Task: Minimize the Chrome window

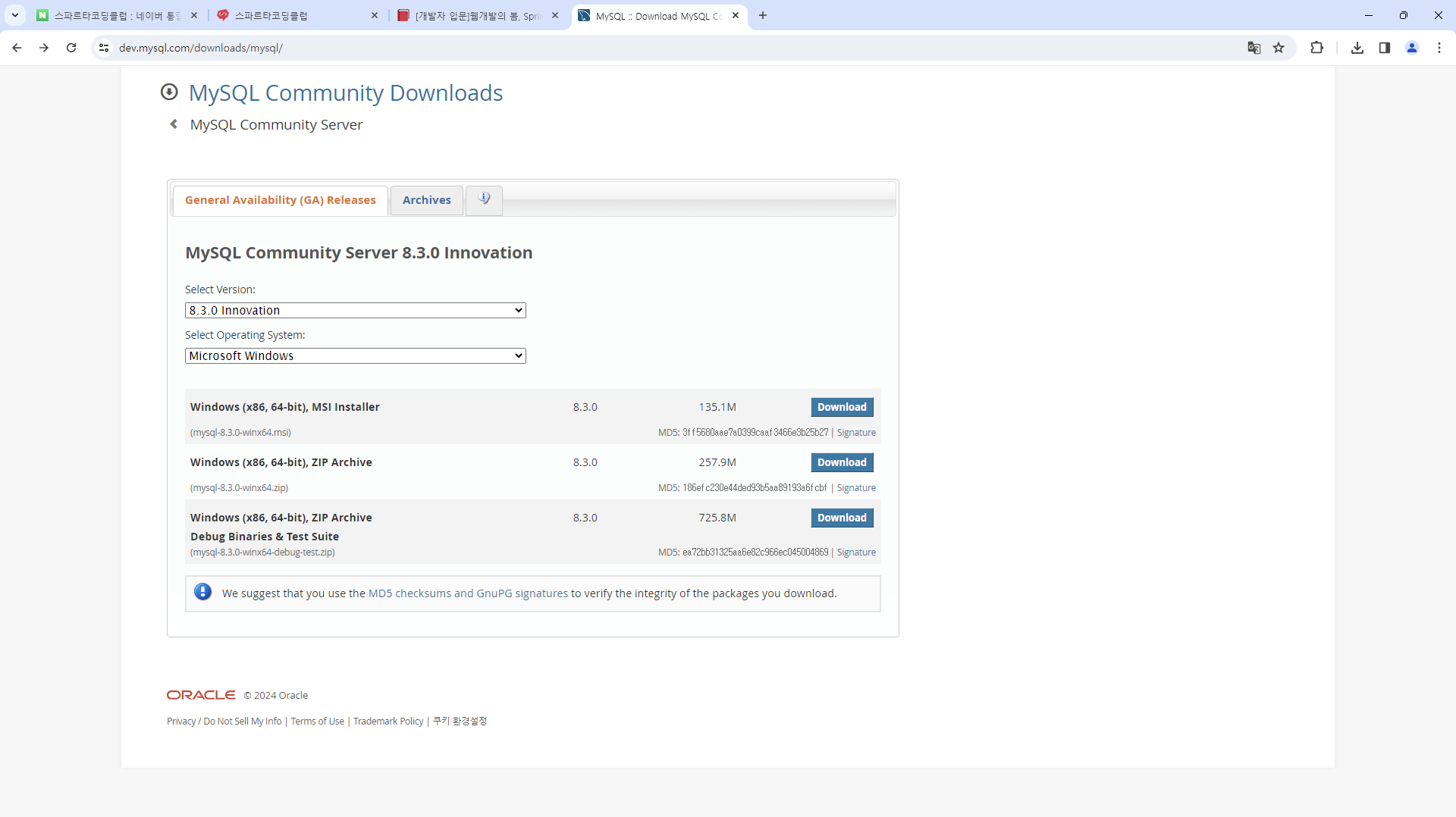Action: point(1369,15)
